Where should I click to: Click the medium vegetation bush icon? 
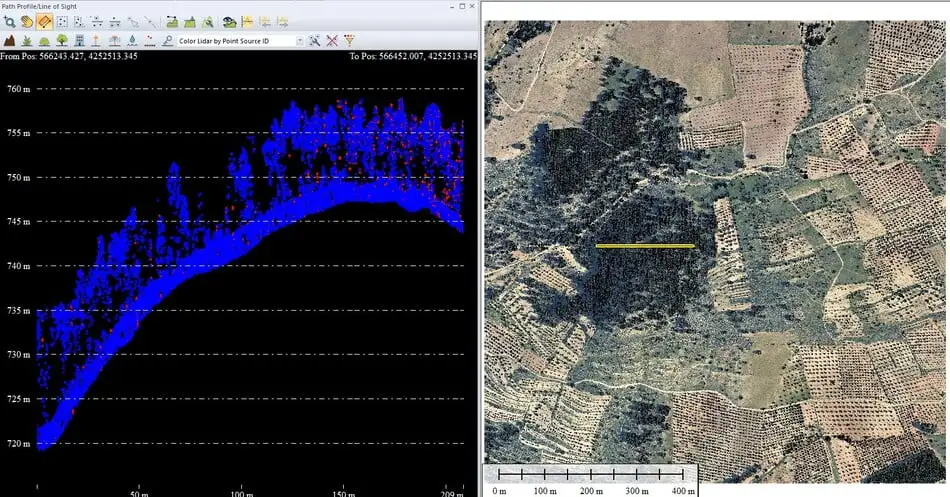click(45, 41)
